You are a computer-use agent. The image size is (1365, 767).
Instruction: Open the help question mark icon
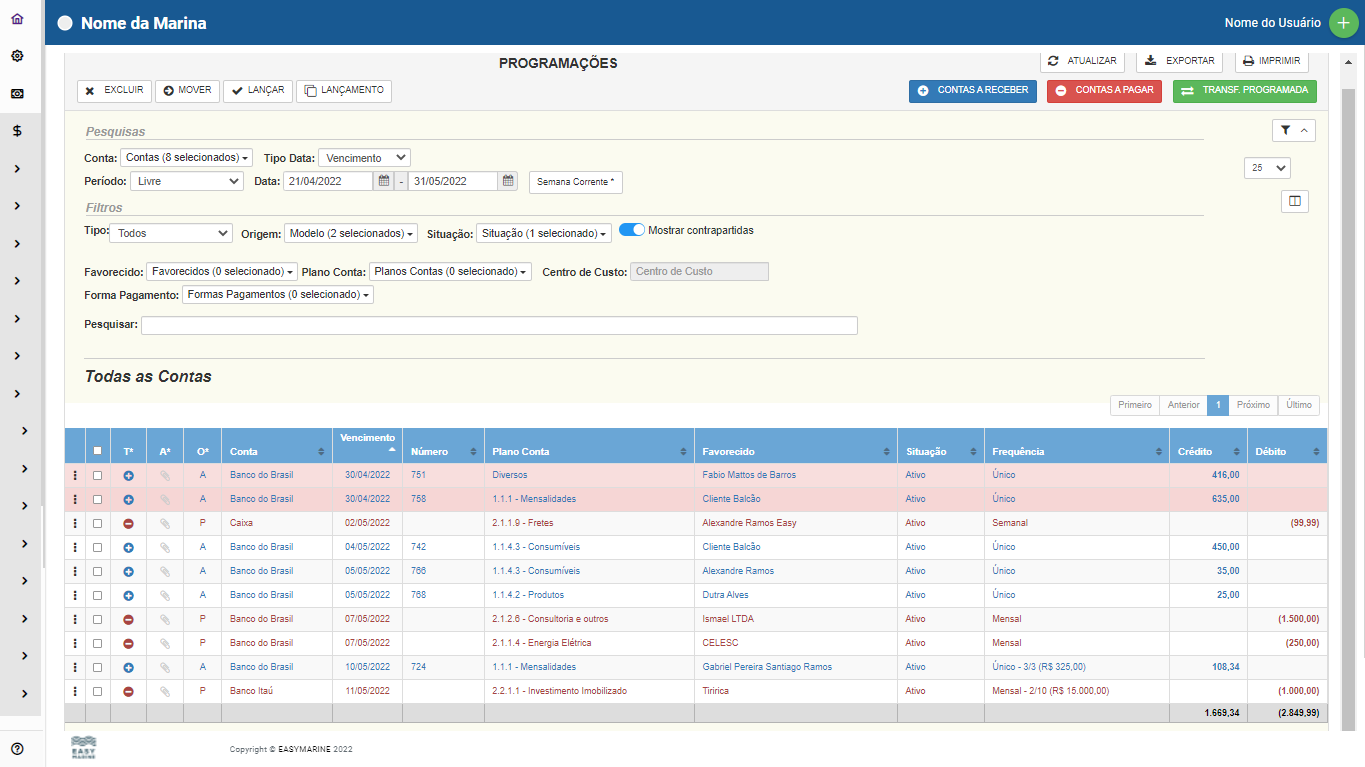(x=17, y=749)
